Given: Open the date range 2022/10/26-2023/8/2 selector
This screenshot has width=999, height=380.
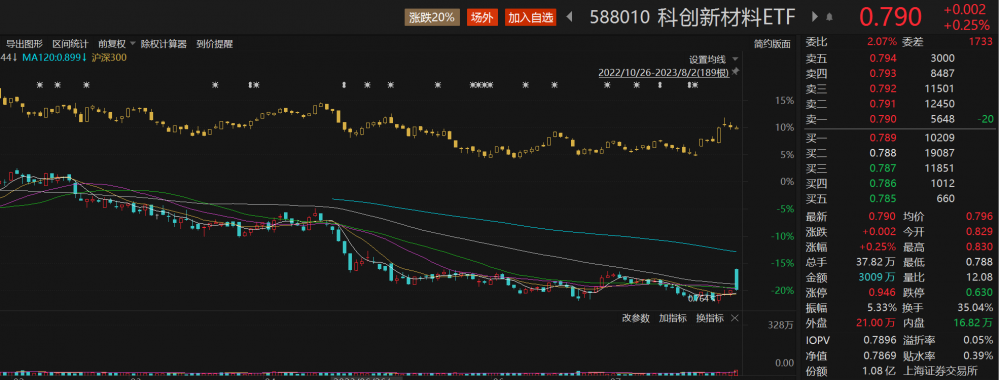Looking at the screenshot, I should tap(663, 72).
